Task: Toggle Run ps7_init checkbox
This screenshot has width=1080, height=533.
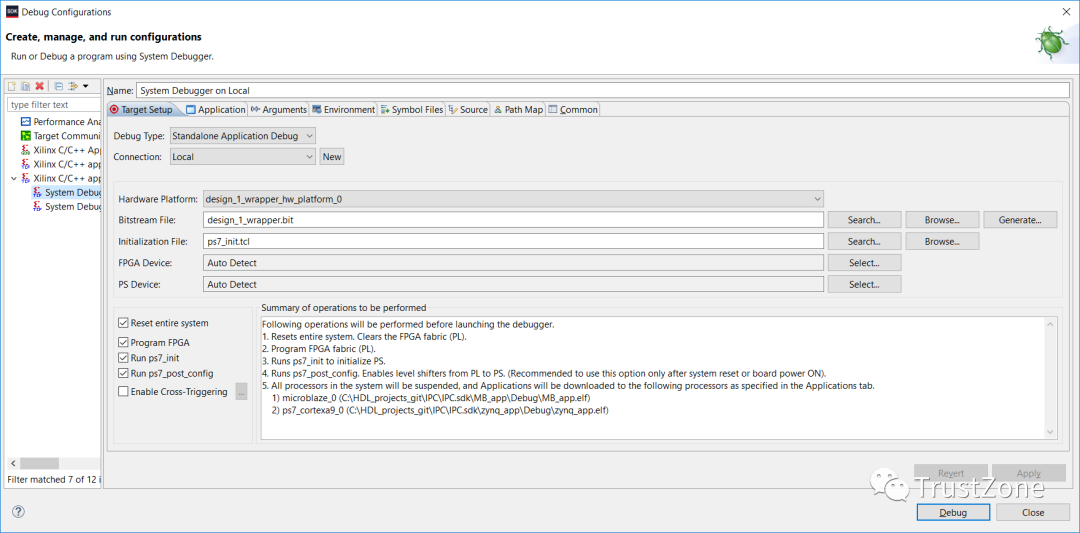Action: [x=123, y=357]
